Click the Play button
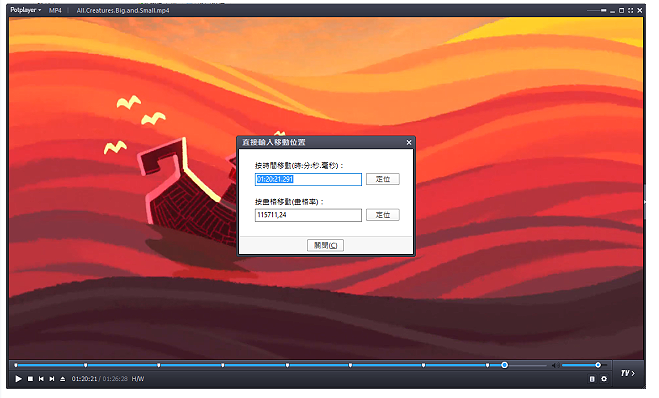Screen dimensions: 659x398 (18, 379)
